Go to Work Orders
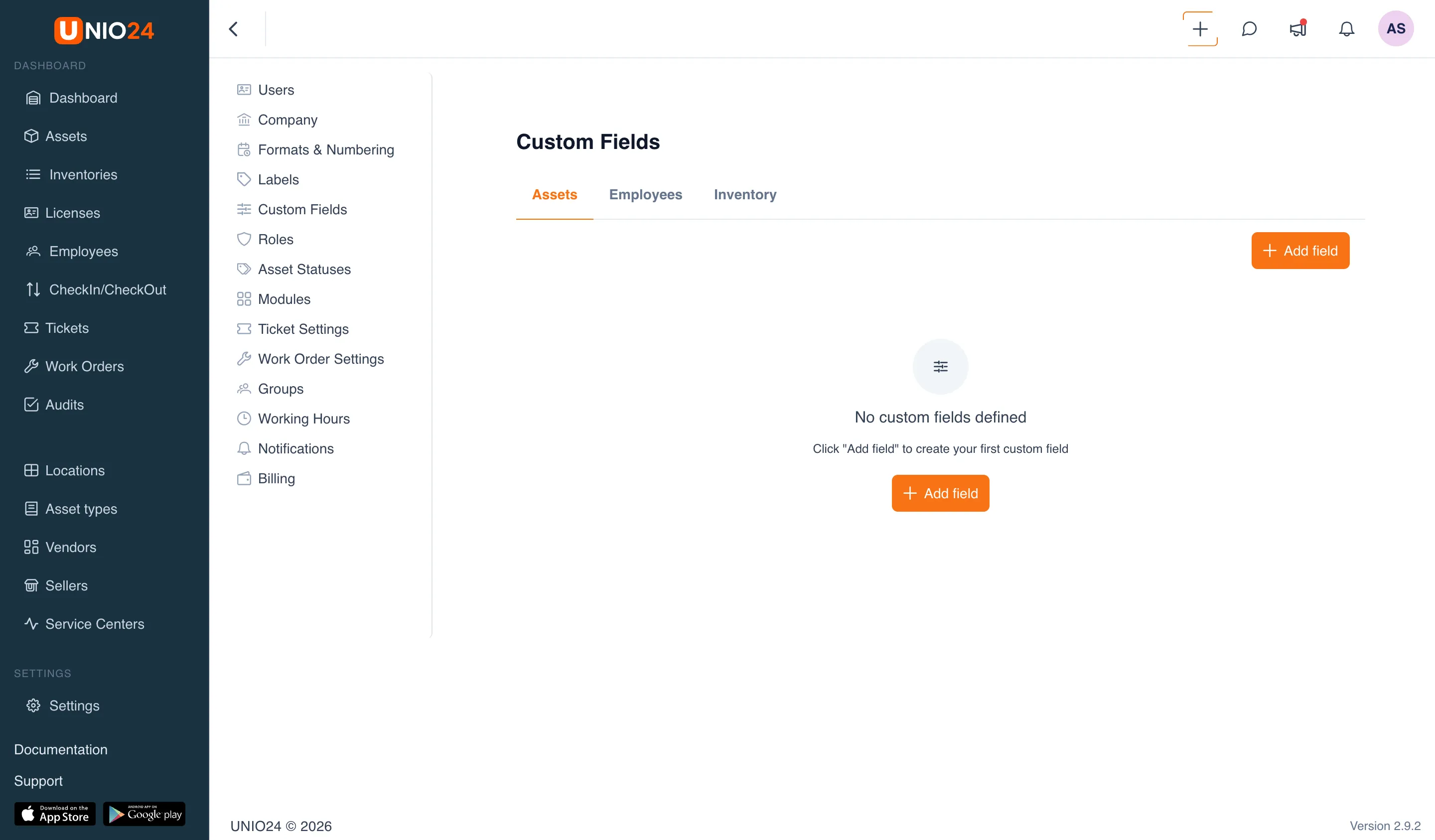Viewport: 1435px width, 840px height. click(x=74, y=366)
